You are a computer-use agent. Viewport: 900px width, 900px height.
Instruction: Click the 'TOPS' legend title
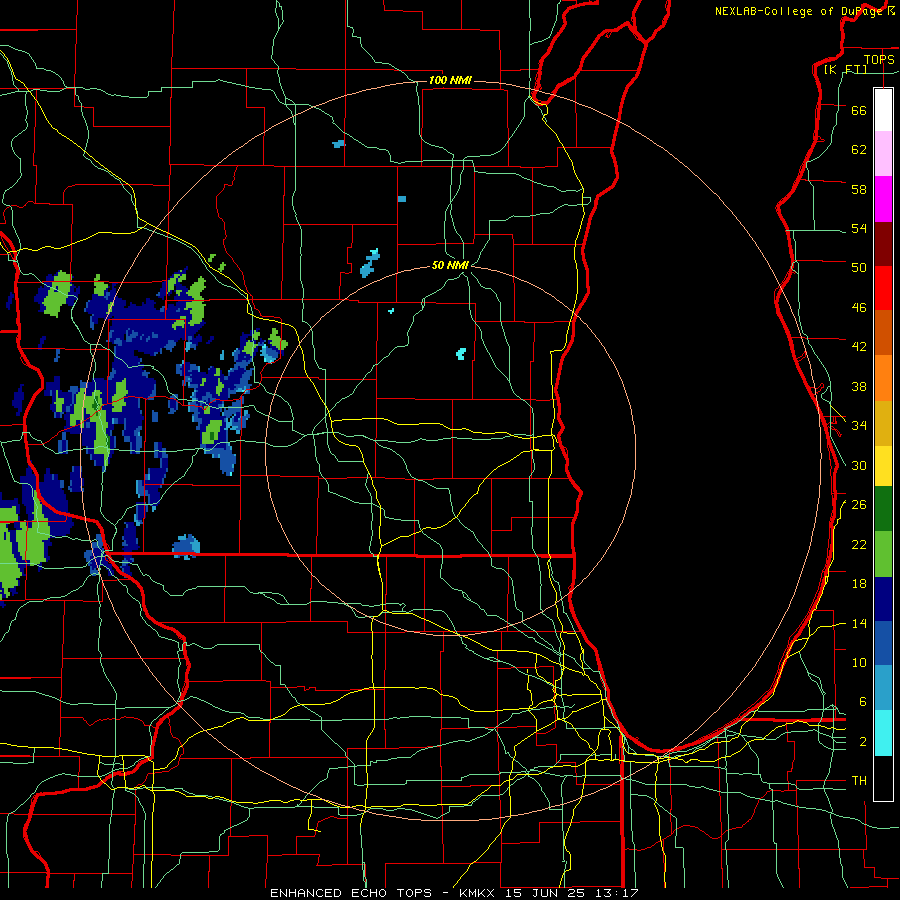tap(879, 60)
